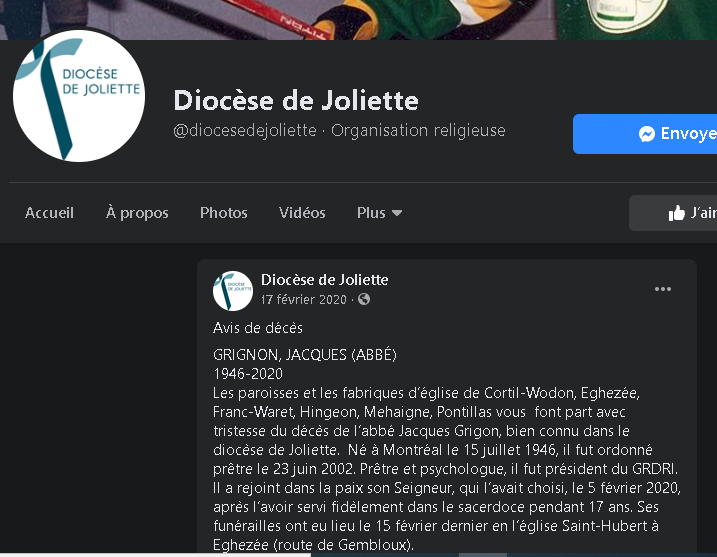
Task: Switch to the À propos tab
Action: pyautogui.click(x=137, y=213)
